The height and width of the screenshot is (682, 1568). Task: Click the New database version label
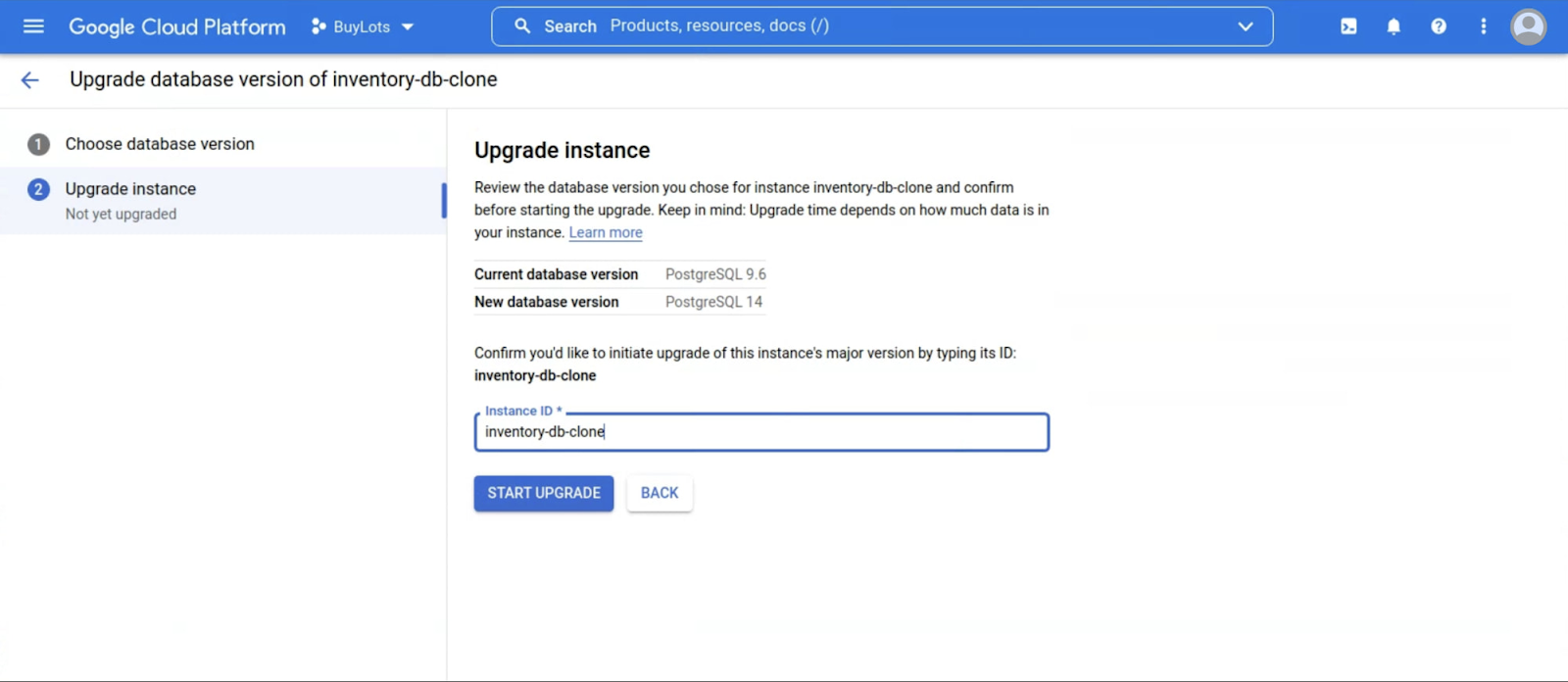[547, 302]
